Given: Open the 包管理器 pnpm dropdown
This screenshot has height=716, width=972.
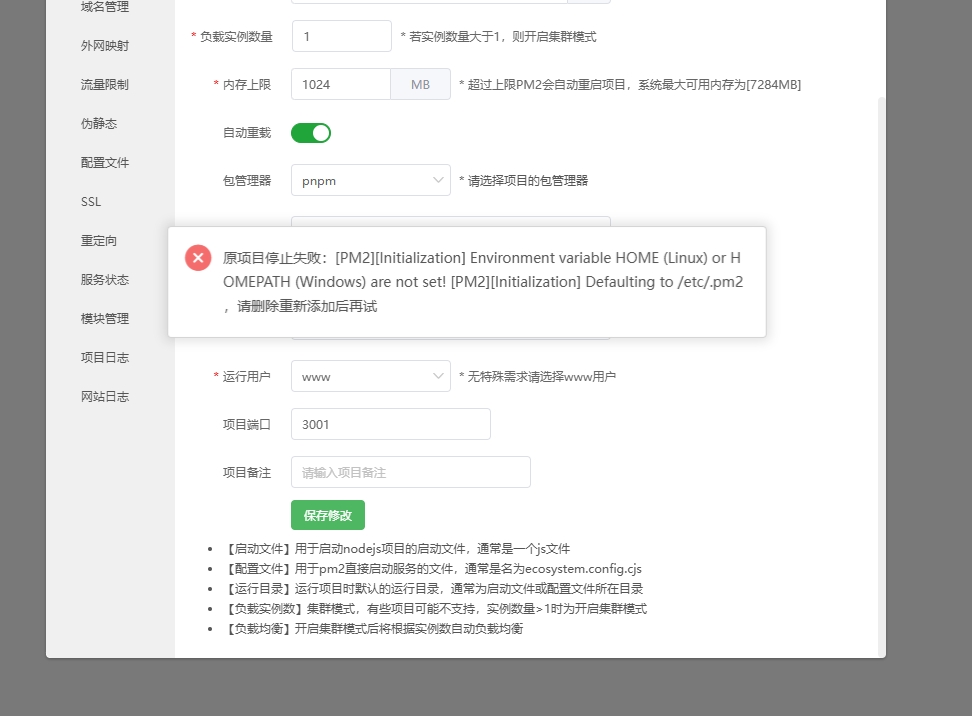Looking at the screenshot, I should (x=371, y=180).
